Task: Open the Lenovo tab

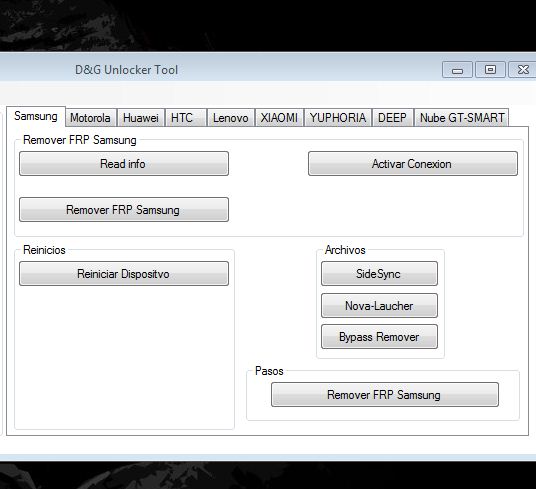Action: pyautogui.click(x=231, y=118)
